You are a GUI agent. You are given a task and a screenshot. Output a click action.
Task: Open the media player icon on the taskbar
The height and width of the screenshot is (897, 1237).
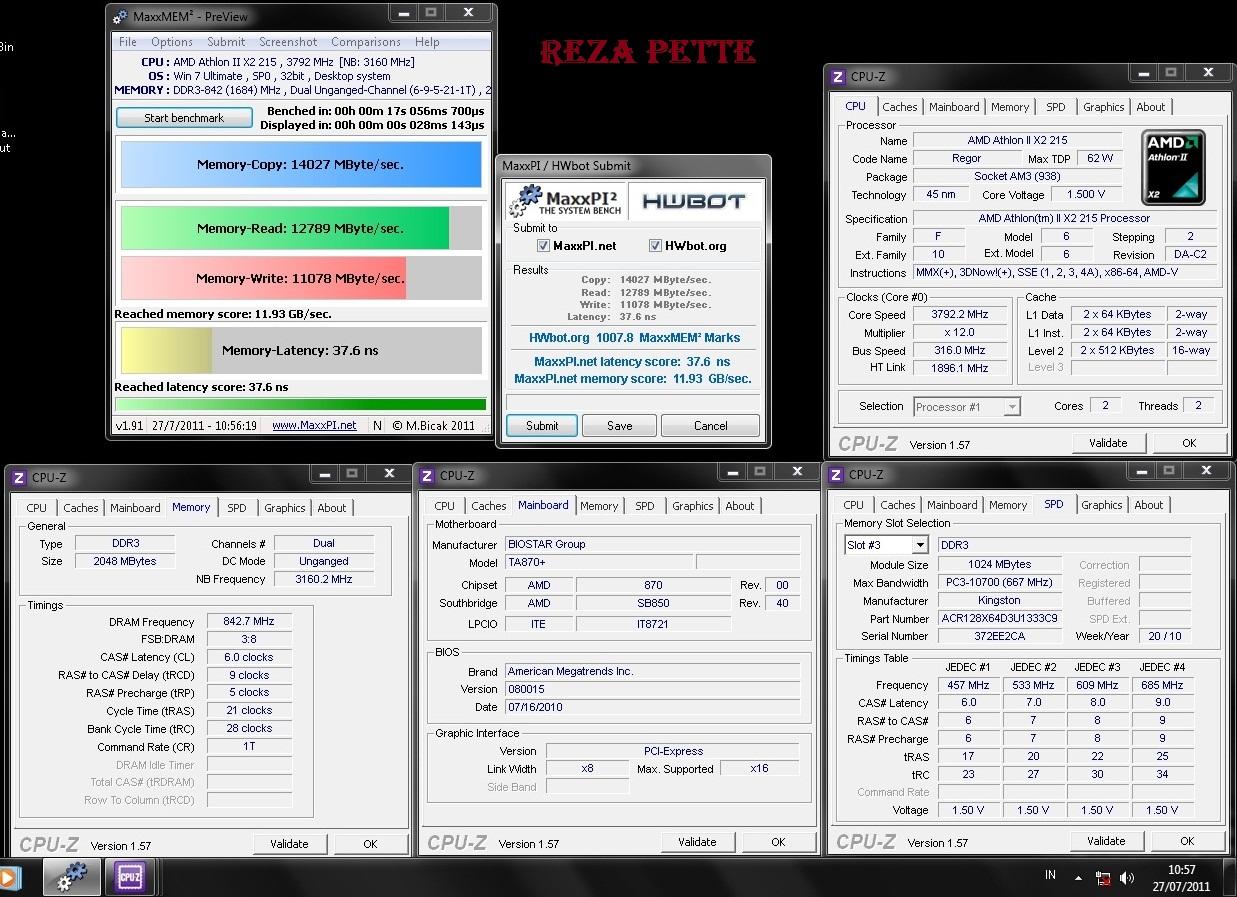pyautogui.click(x=7, y=878)
